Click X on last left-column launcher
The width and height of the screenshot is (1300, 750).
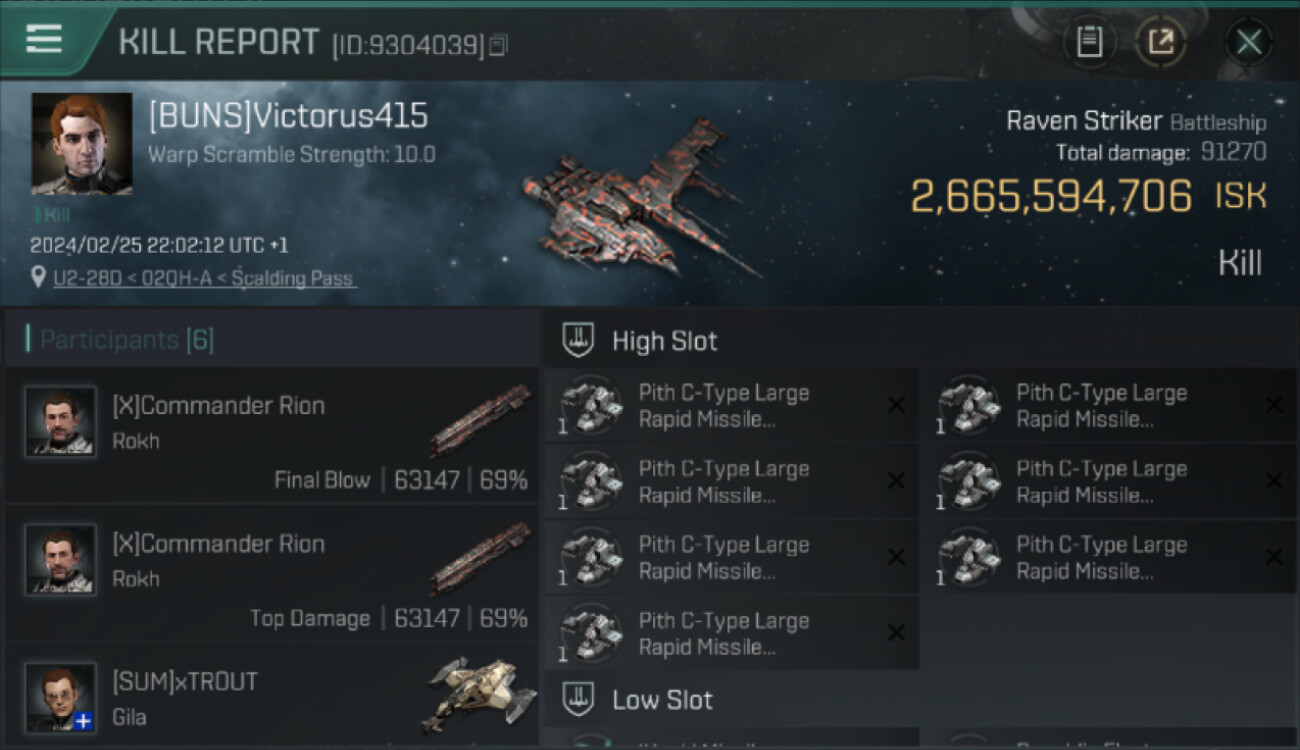(896, 633)
